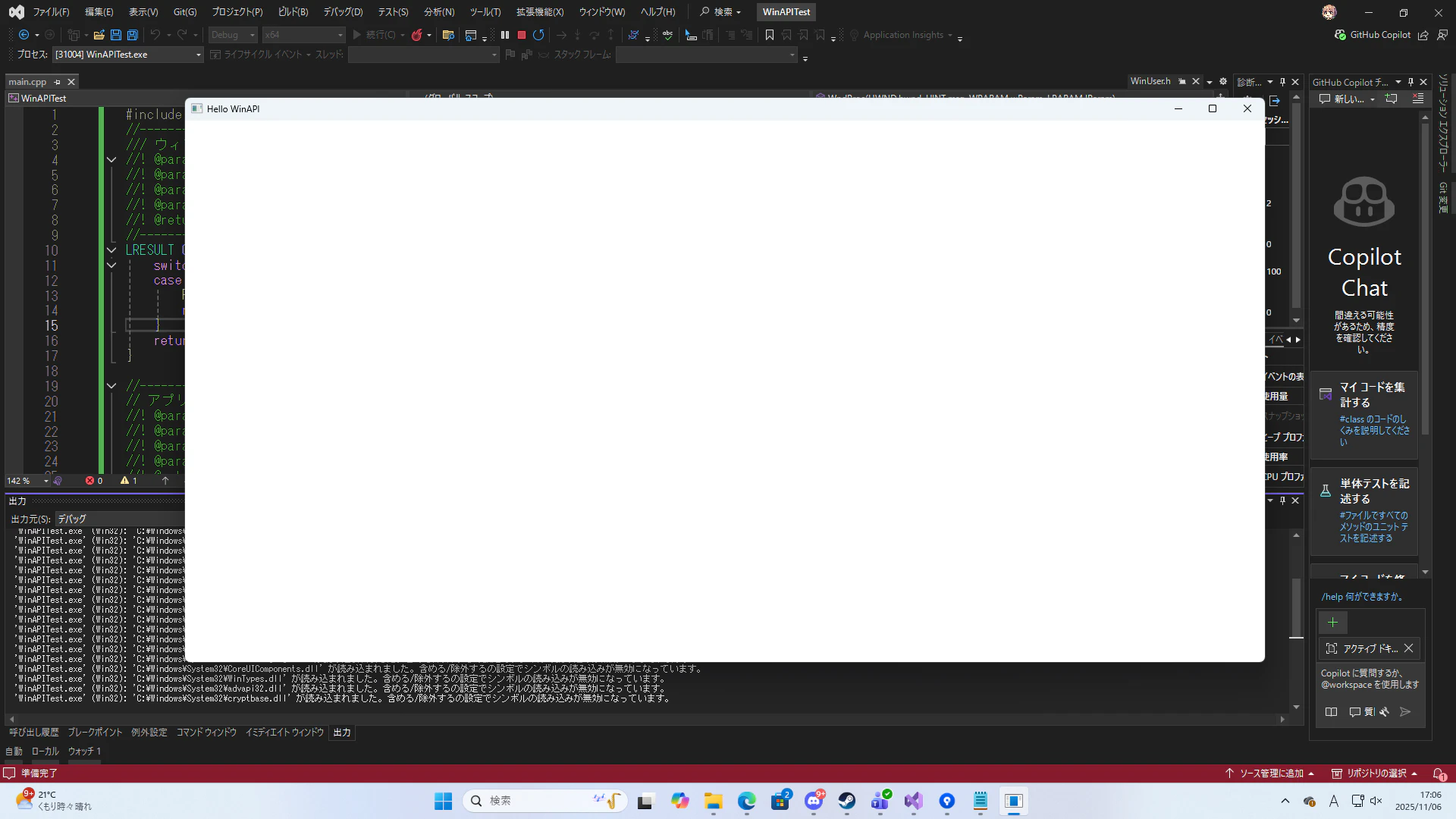1456x819 pixels.
Task: Send the Copilot chat message via paper plane icon
Action: tap(1405, 712)
